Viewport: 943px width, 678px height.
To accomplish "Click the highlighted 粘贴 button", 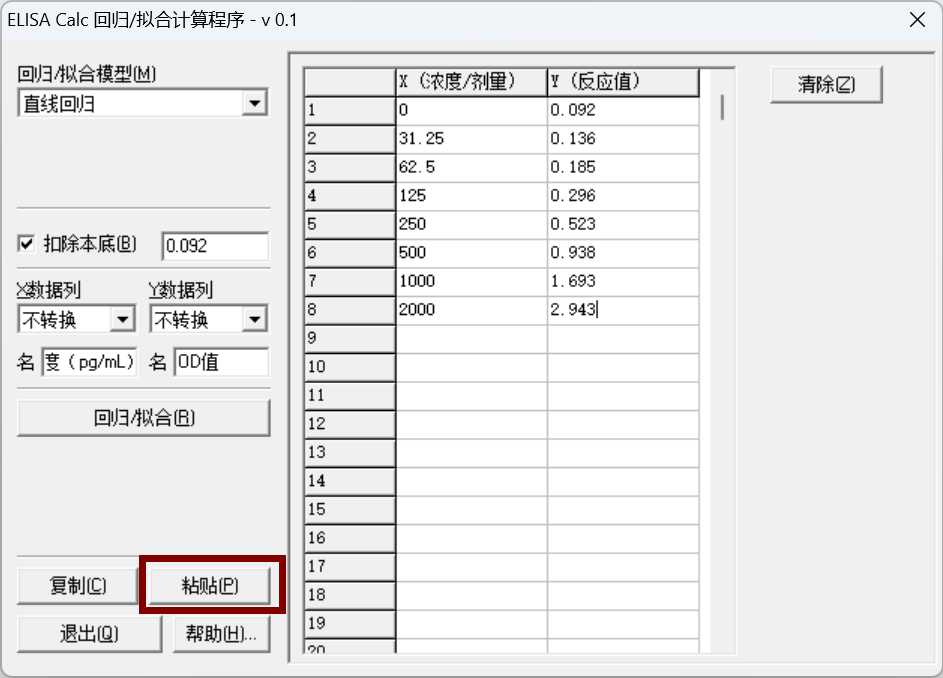I will 212,585.
